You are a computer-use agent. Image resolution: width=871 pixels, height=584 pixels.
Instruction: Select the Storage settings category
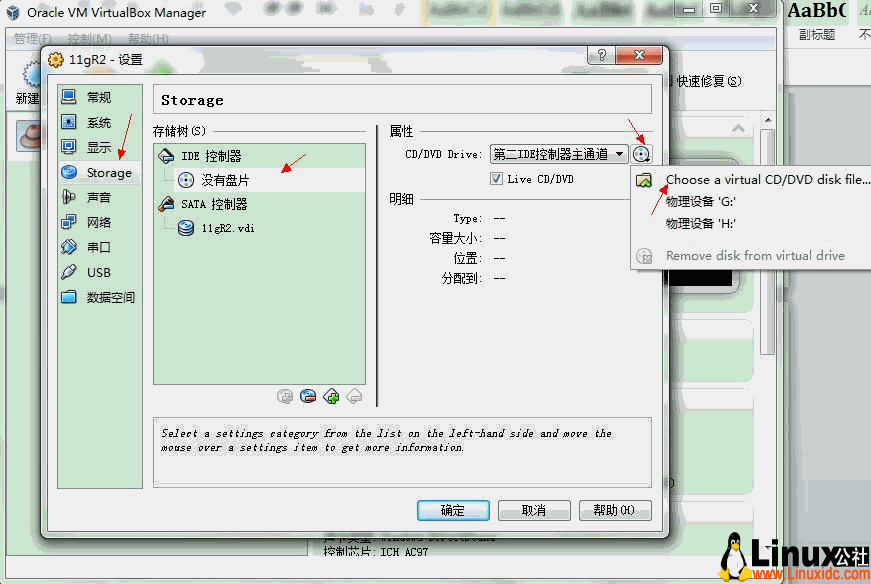[x=99, y=172]
